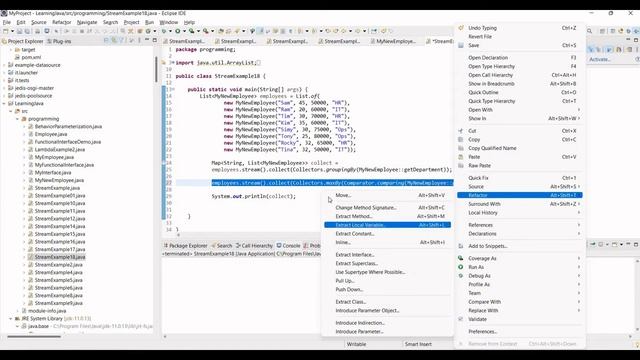Screen dimensions: 640x360
Task: Collapse the import section fold marker
Action: 172,63
